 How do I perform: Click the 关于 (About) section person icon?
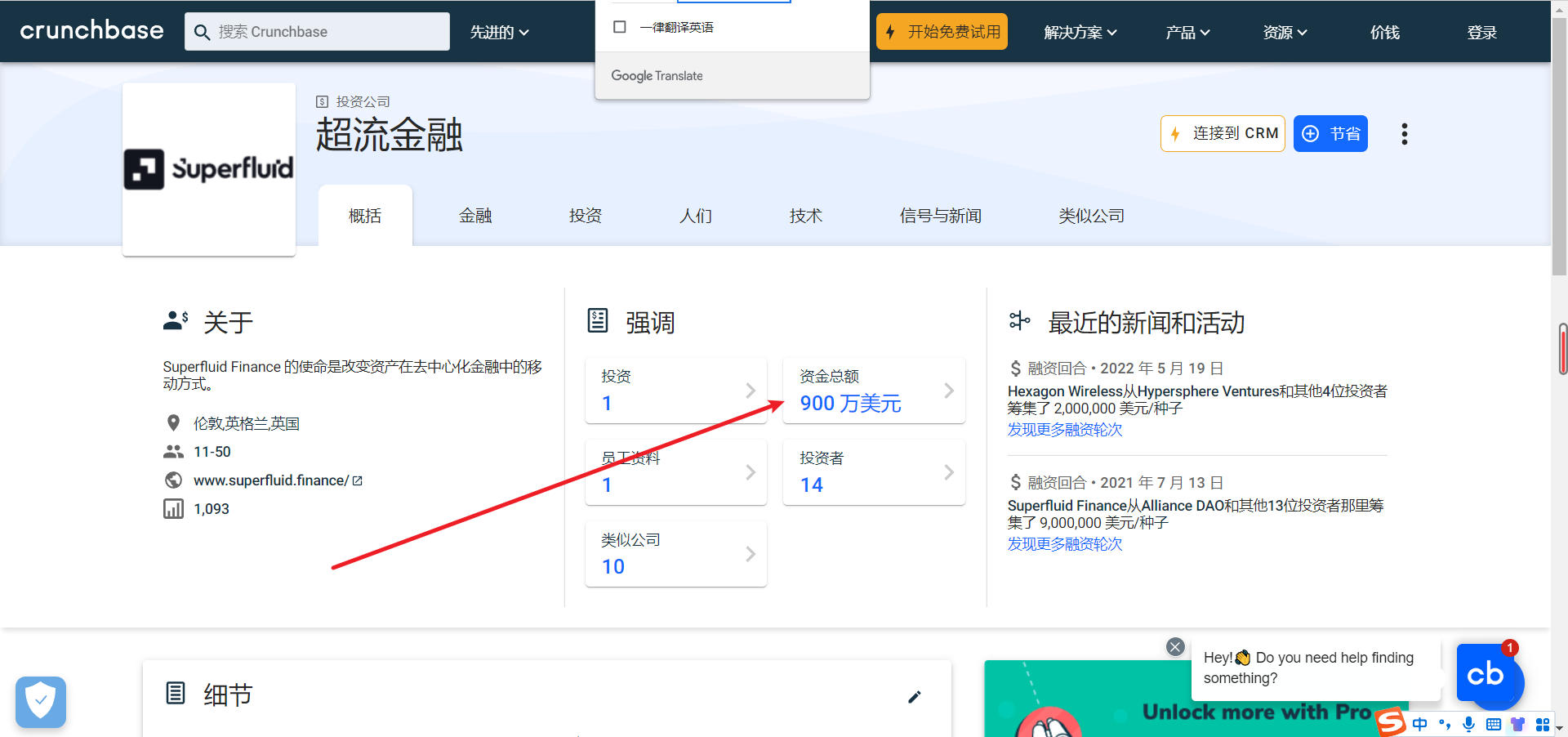point(176,321)
